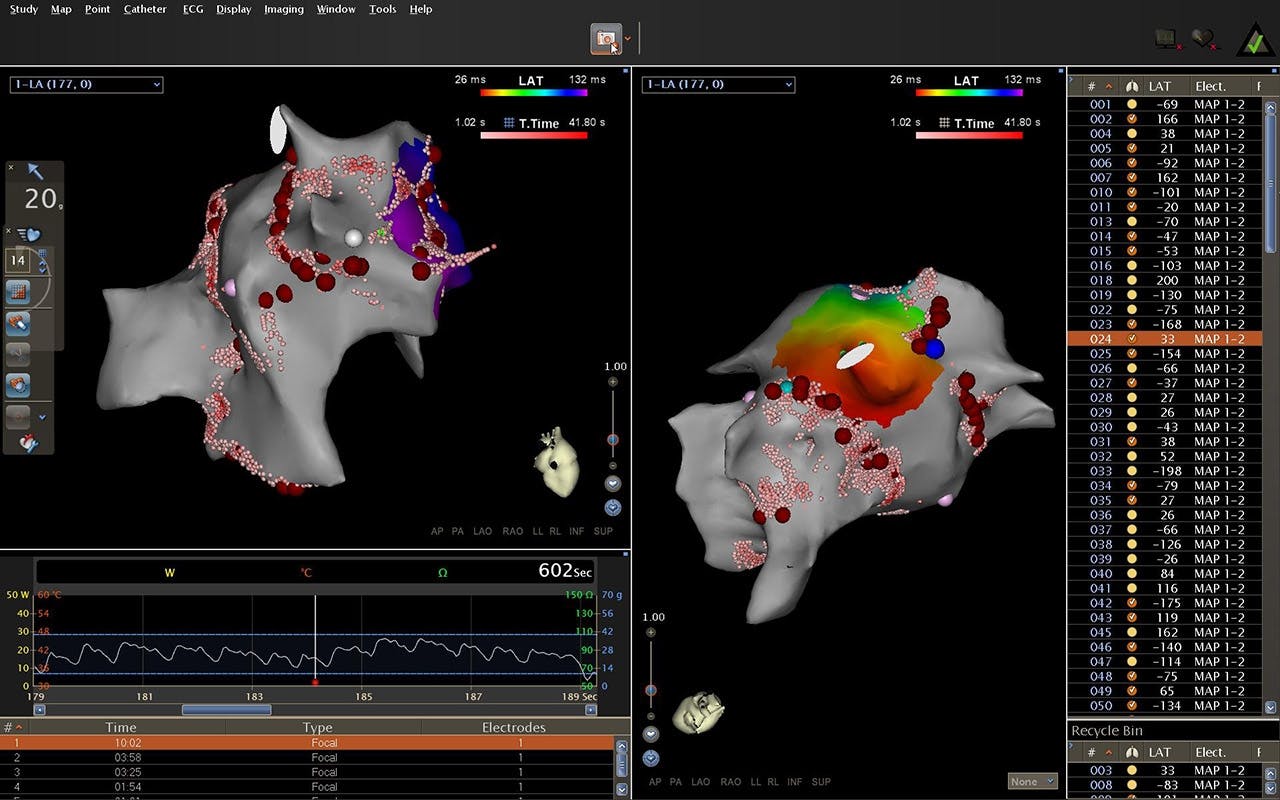Open the dropdown arrow beside the camera icon
Screen dimensions: 1280x800
(627, 39)
